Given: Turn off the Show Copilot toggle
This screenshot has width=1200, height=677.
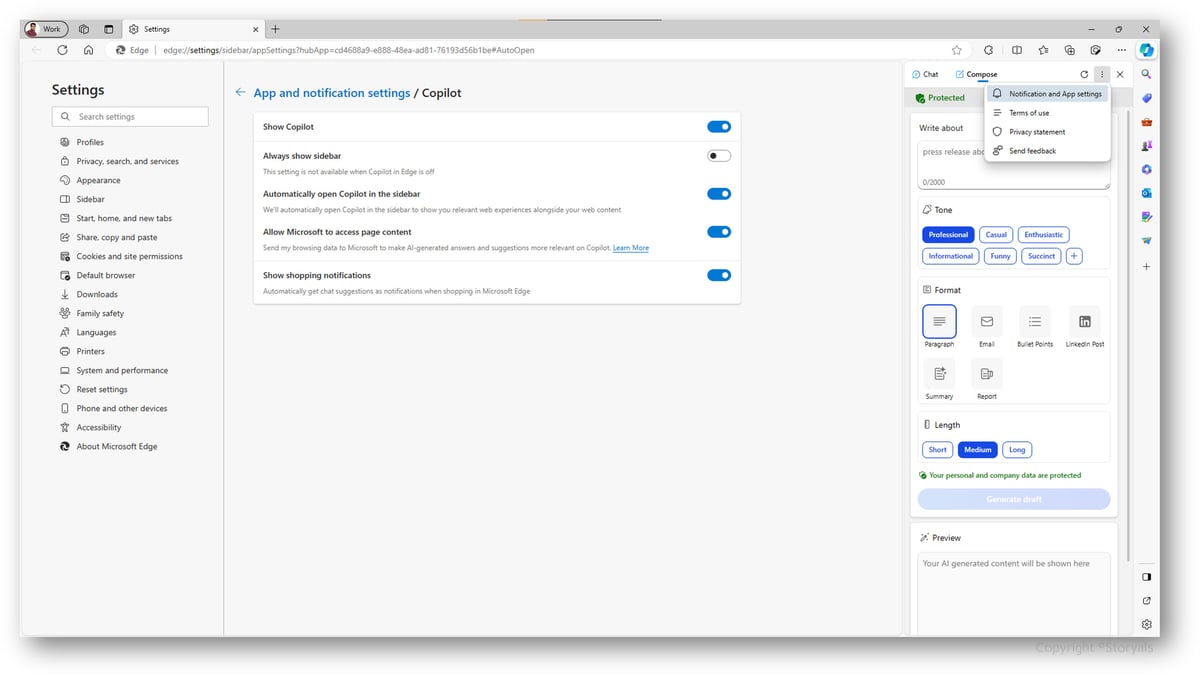Looking at the screenshot, I should coord(719,127).
